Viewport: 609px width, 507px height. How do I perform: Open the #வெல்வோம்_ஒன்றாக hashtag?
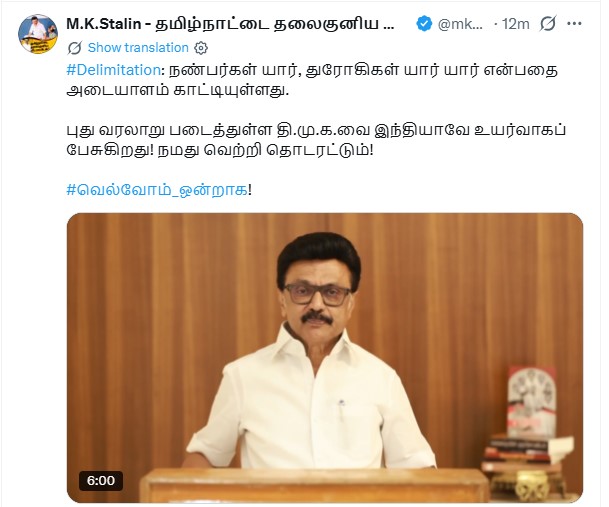pos(157,190)
